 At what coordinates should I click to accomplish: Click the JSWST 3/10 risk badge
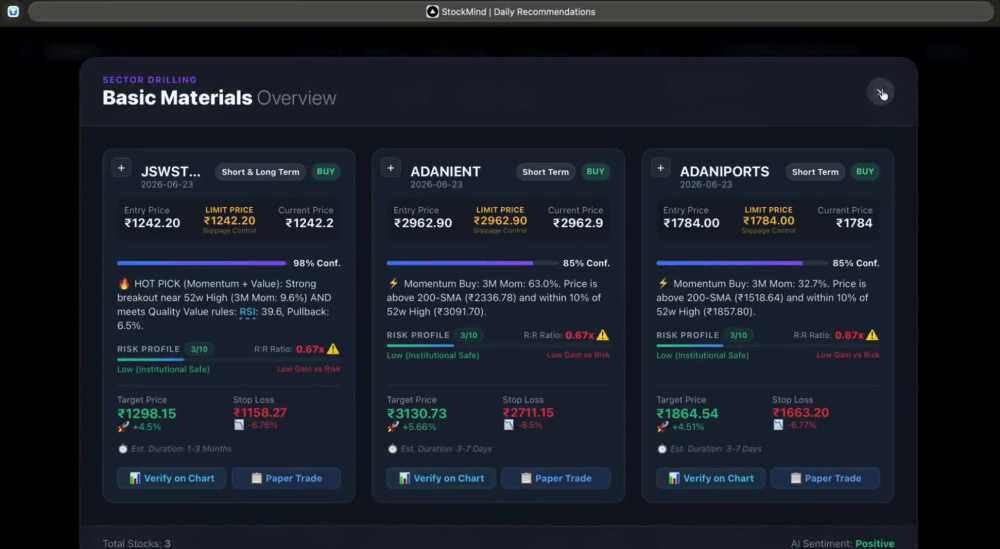[200, 349]
